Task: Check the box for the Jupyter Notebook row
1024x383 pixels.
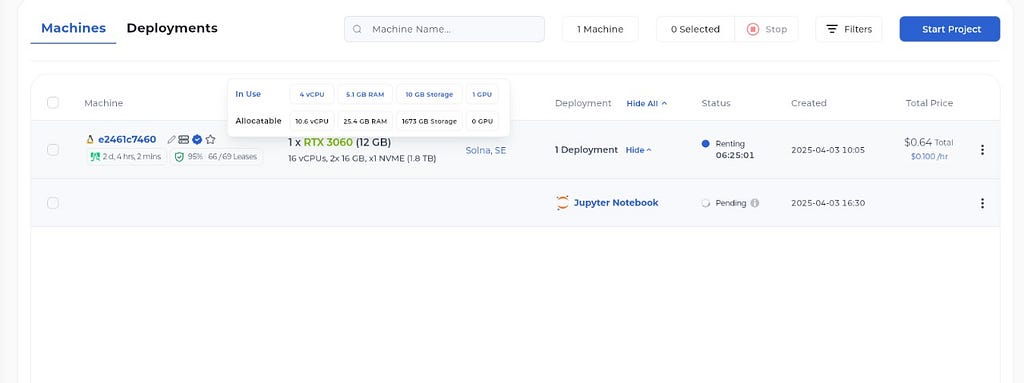Action: point(53,203)
